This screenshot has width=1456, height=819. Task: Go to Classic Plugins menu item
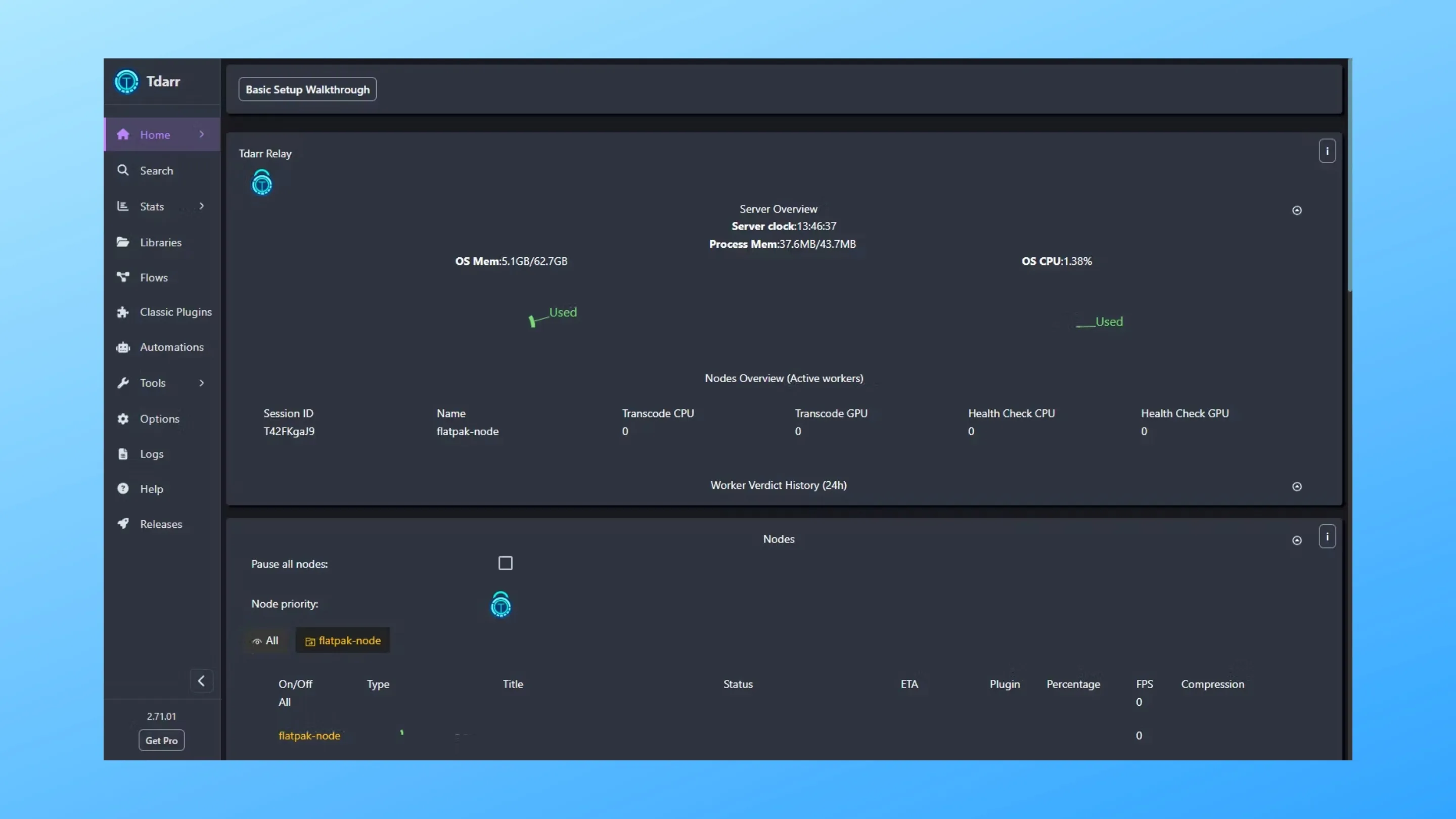(x=162, y=312)
